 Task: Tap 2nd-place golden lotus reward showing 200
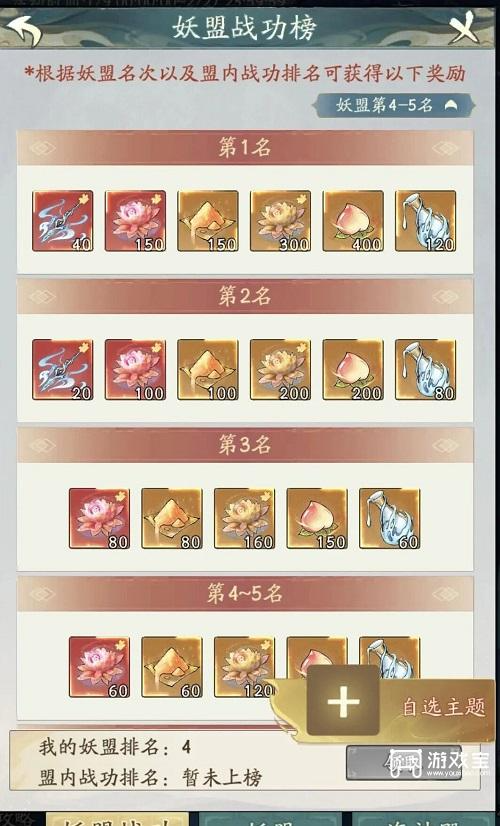[281, 370]
